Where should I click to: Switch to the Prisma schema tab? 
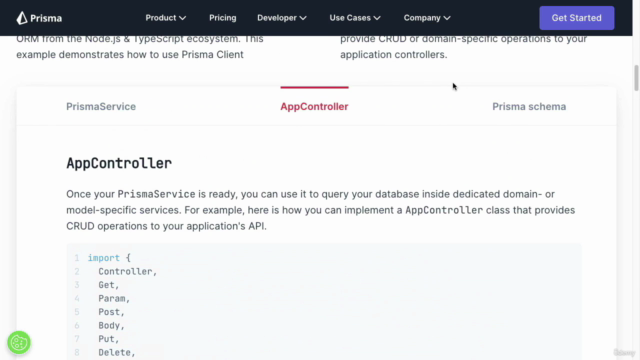529,107
